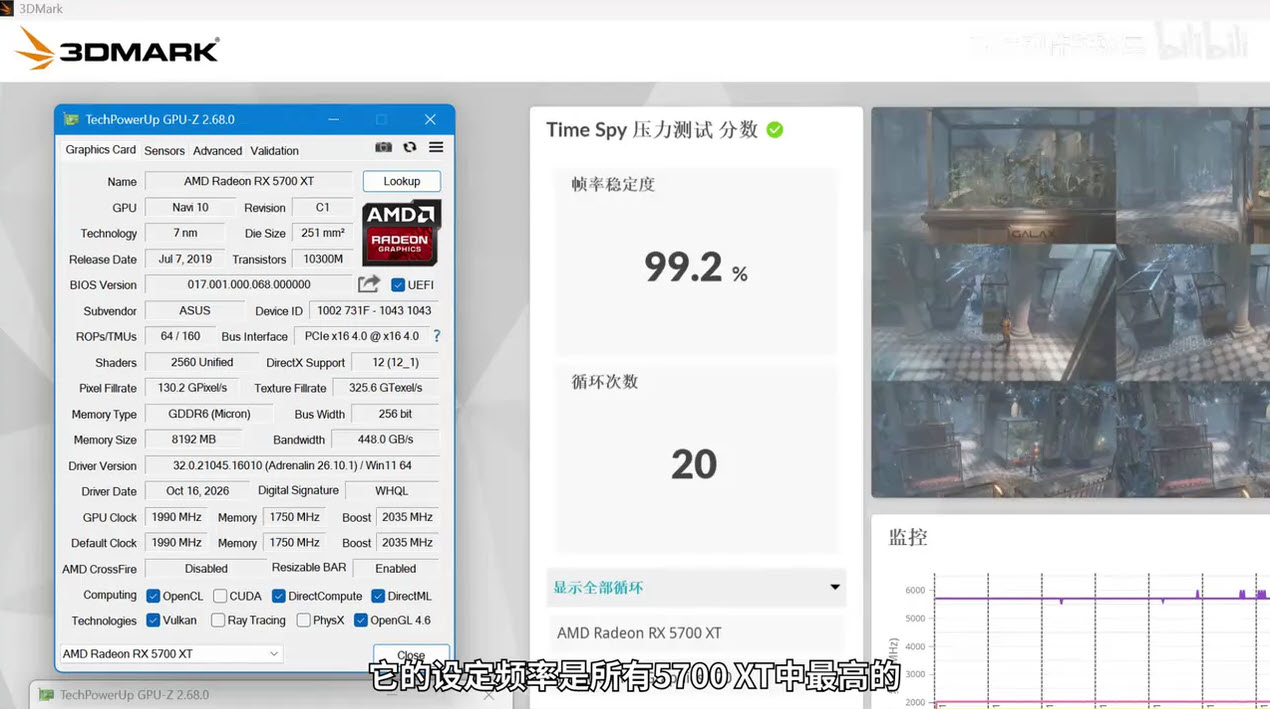This screenshot has height=709, width=1270.
Task: Click the green check mark beside Time Spy
Action: pyautogui.click(x=775, y=130)
